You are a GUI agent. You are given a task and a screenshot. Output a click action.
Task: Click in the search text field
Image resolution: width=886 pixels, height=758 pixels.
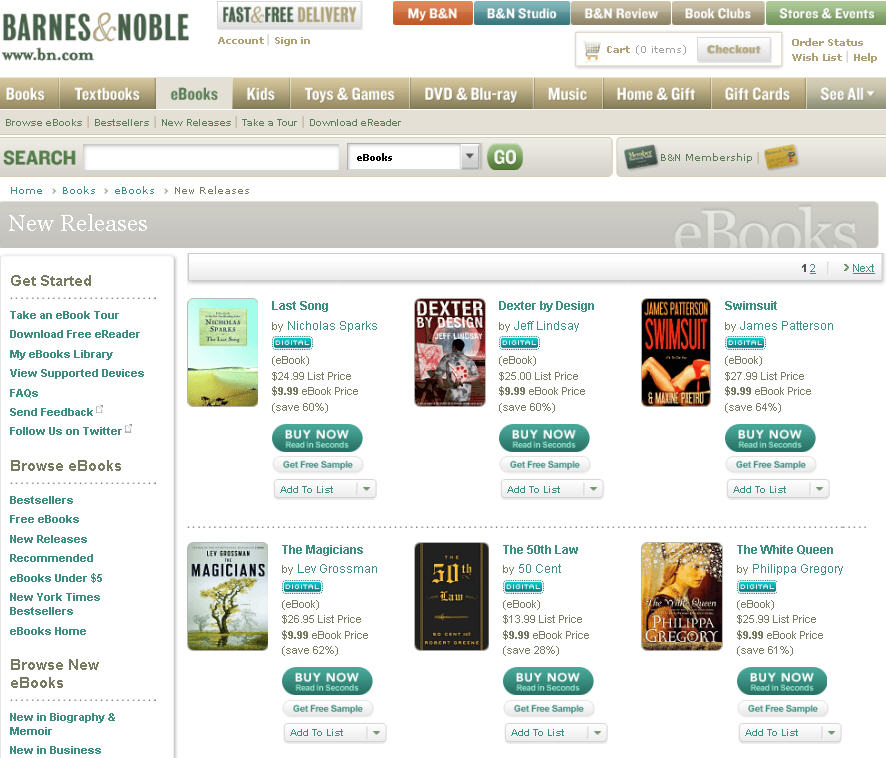pyautogui.click(x=212, y=157)
